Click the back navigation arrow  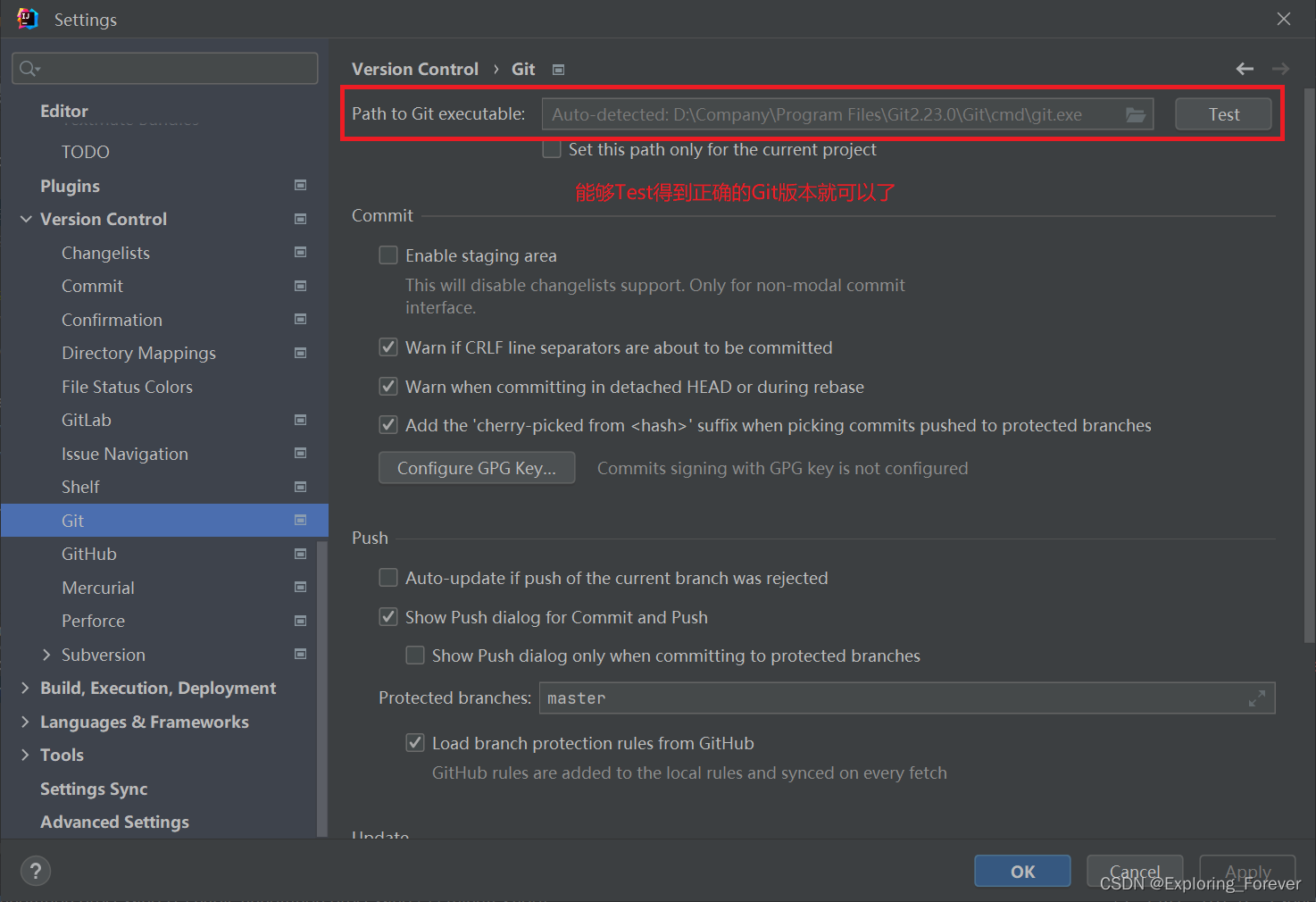point(1245,69)
